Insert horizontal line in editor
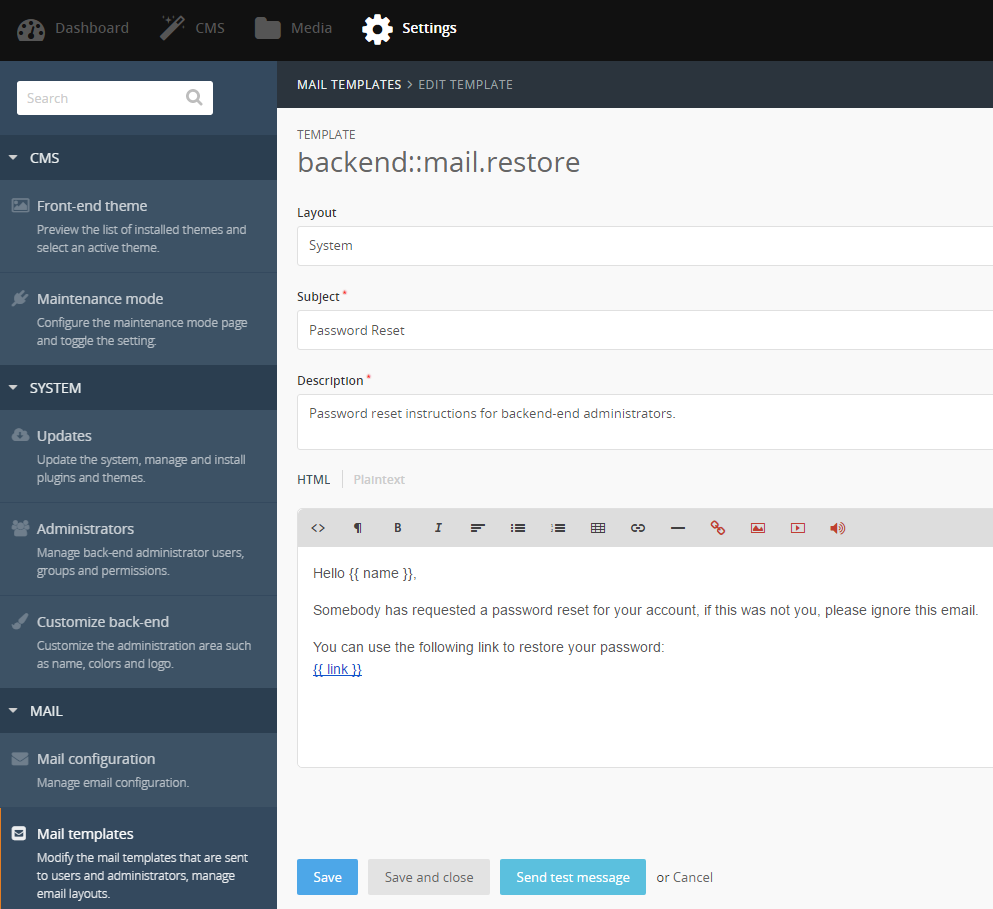 tap(678, 528)
